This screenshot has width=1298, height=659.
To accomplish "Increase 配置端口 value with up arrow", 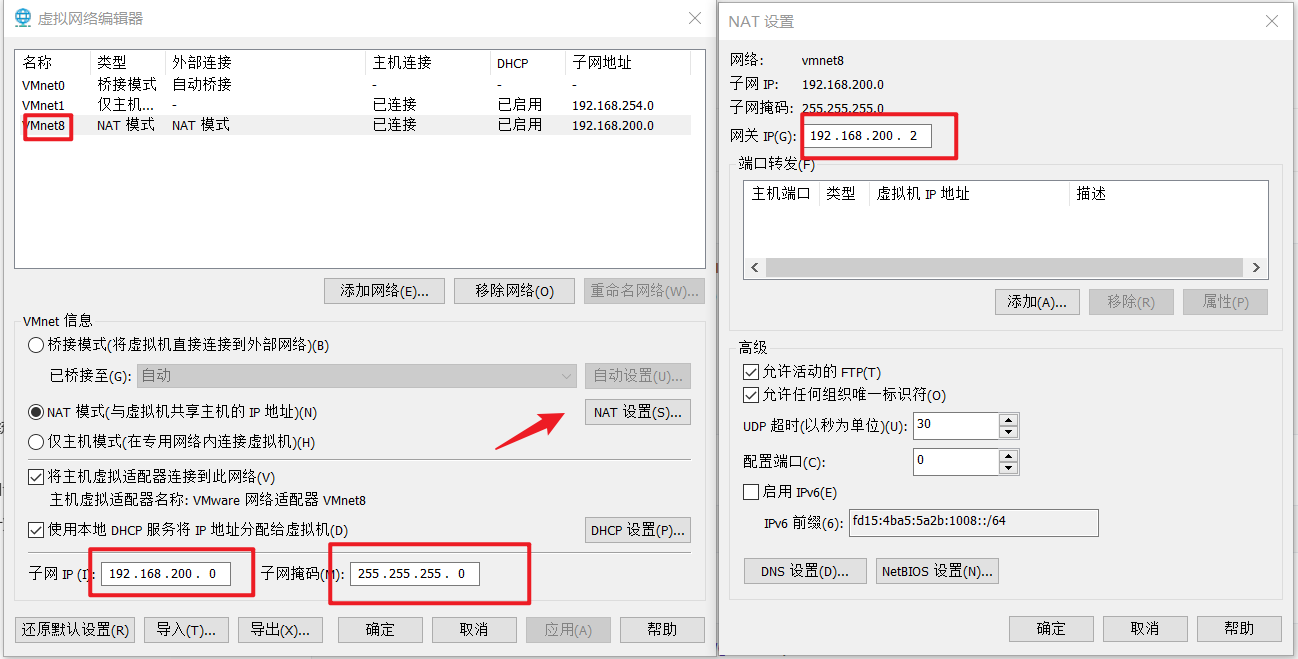I will pos(1008,455).
